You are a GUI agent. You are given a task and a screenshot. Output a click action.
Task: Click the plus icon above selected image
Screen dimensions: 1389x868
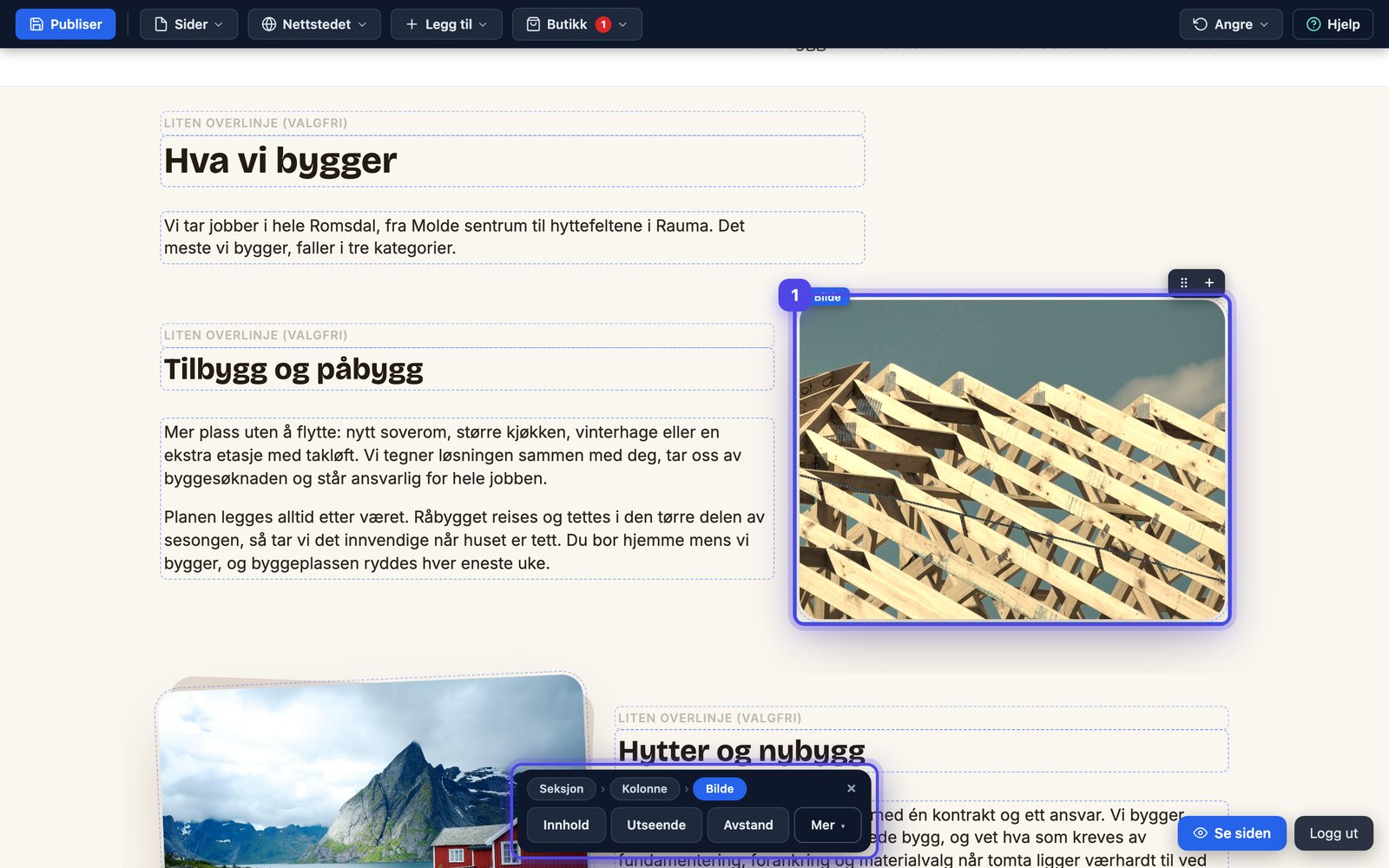point(1209,282)
